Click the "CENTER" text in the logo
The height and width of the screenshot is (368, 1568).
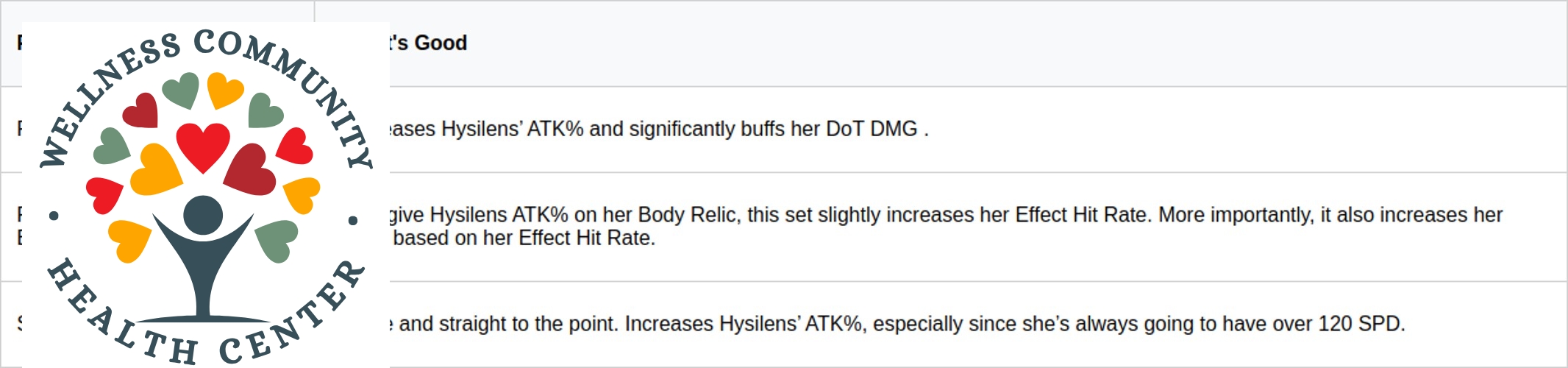(x=294, y=316)
